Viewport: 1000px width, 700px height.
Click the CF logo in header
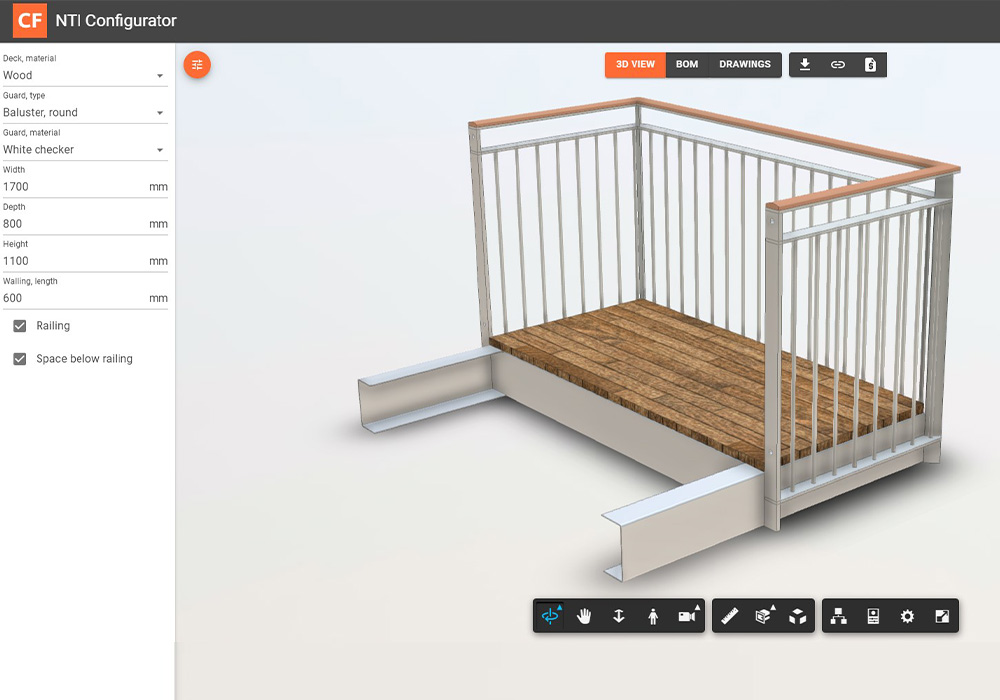tap(30, 21)
